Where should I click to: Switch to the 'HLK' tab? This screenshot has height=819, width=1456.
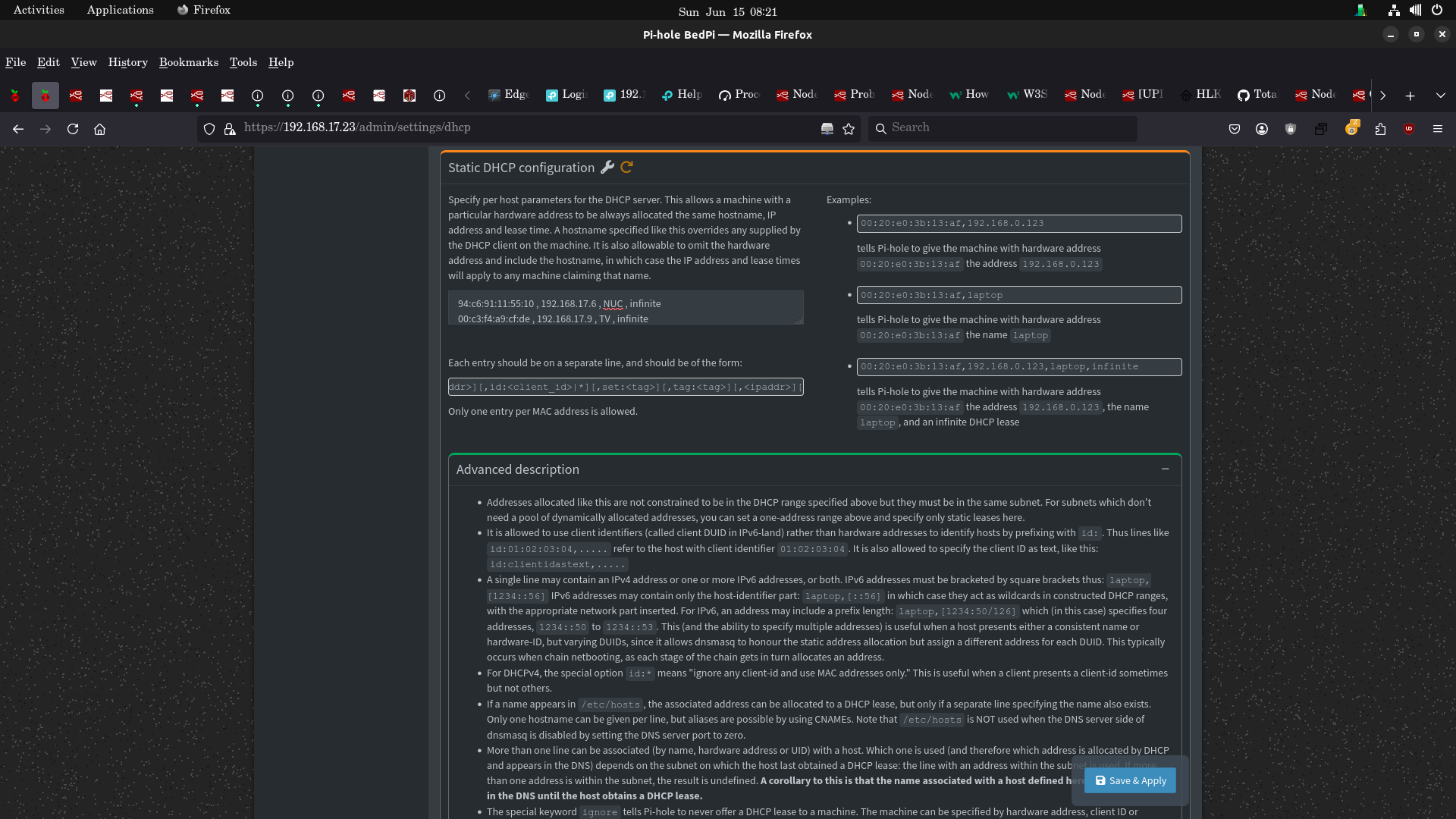(x=1200, y=95)
